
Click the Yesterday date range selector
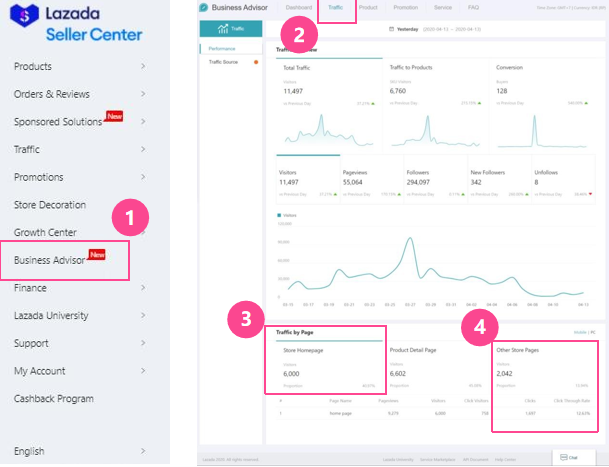point(435,29)
